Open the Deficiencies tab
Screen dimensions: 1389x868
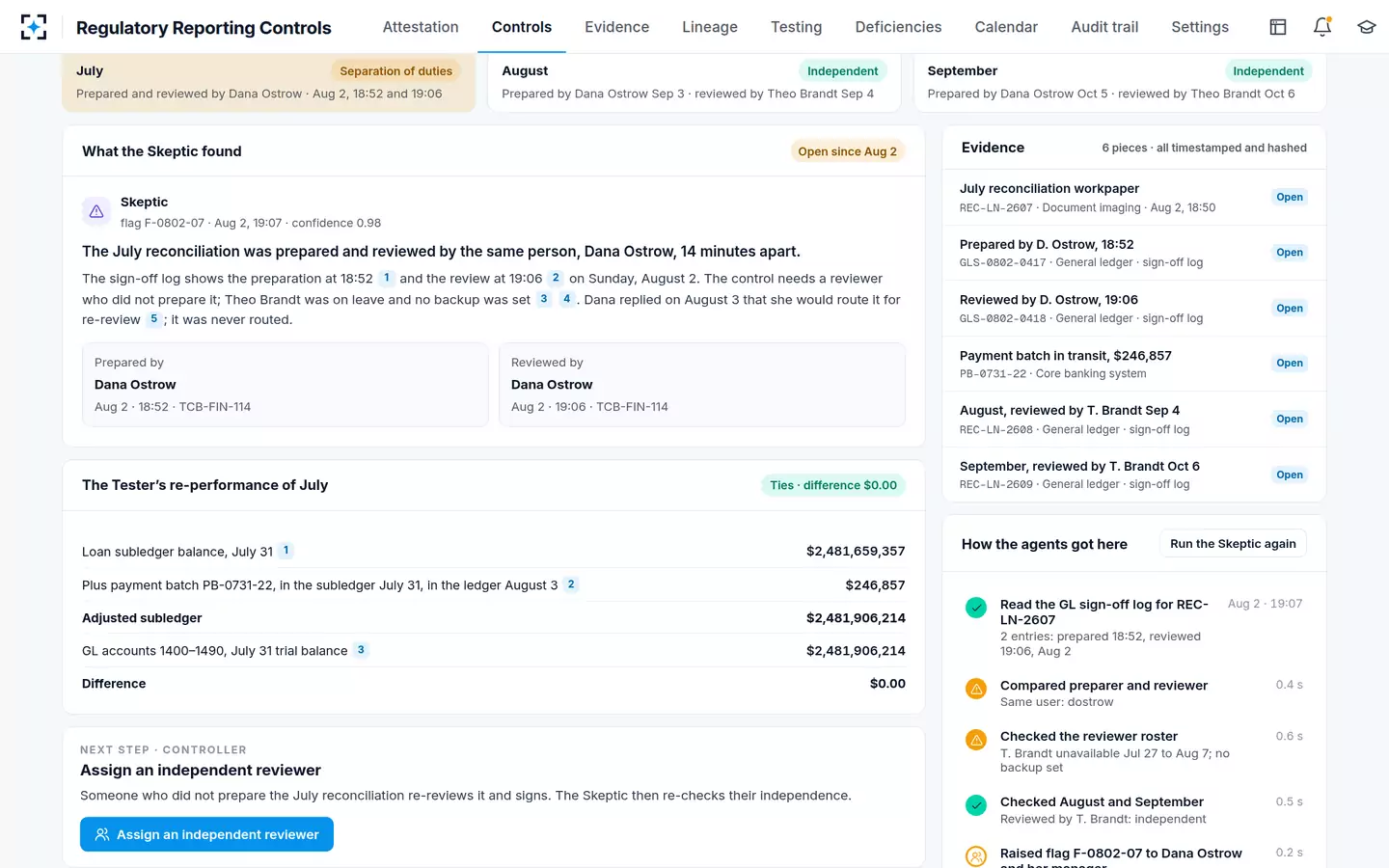[x=898, y=27]
